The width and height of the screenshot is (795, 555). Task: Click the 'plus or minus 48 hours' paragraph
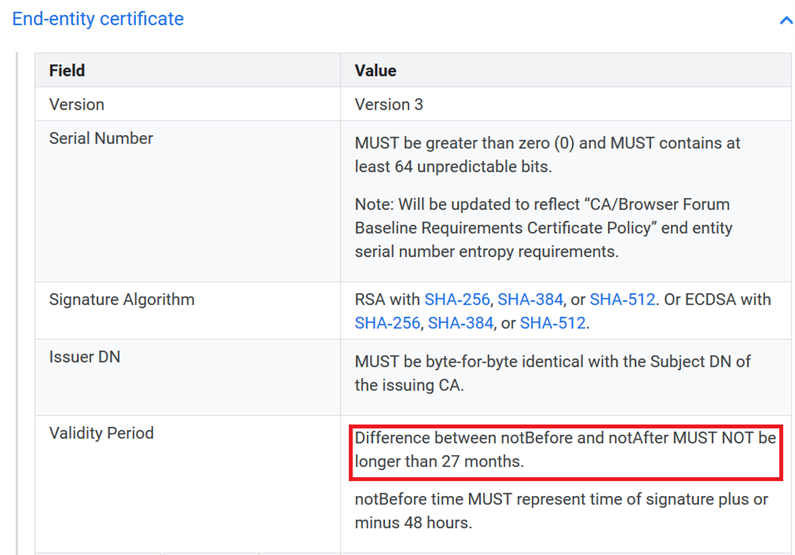pos(560,510)
